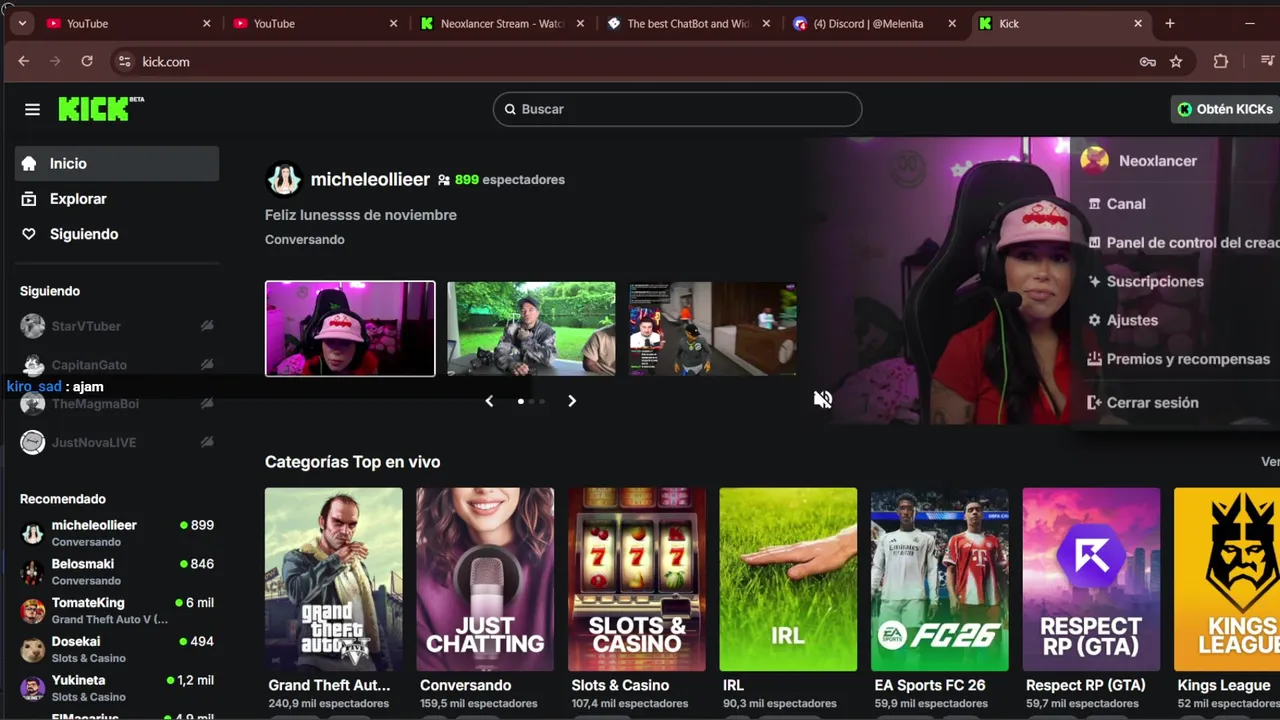Open Explorar in the sidebar
Image resolution: width=1280 pixels, height=720 pixels.
point(117,198)
